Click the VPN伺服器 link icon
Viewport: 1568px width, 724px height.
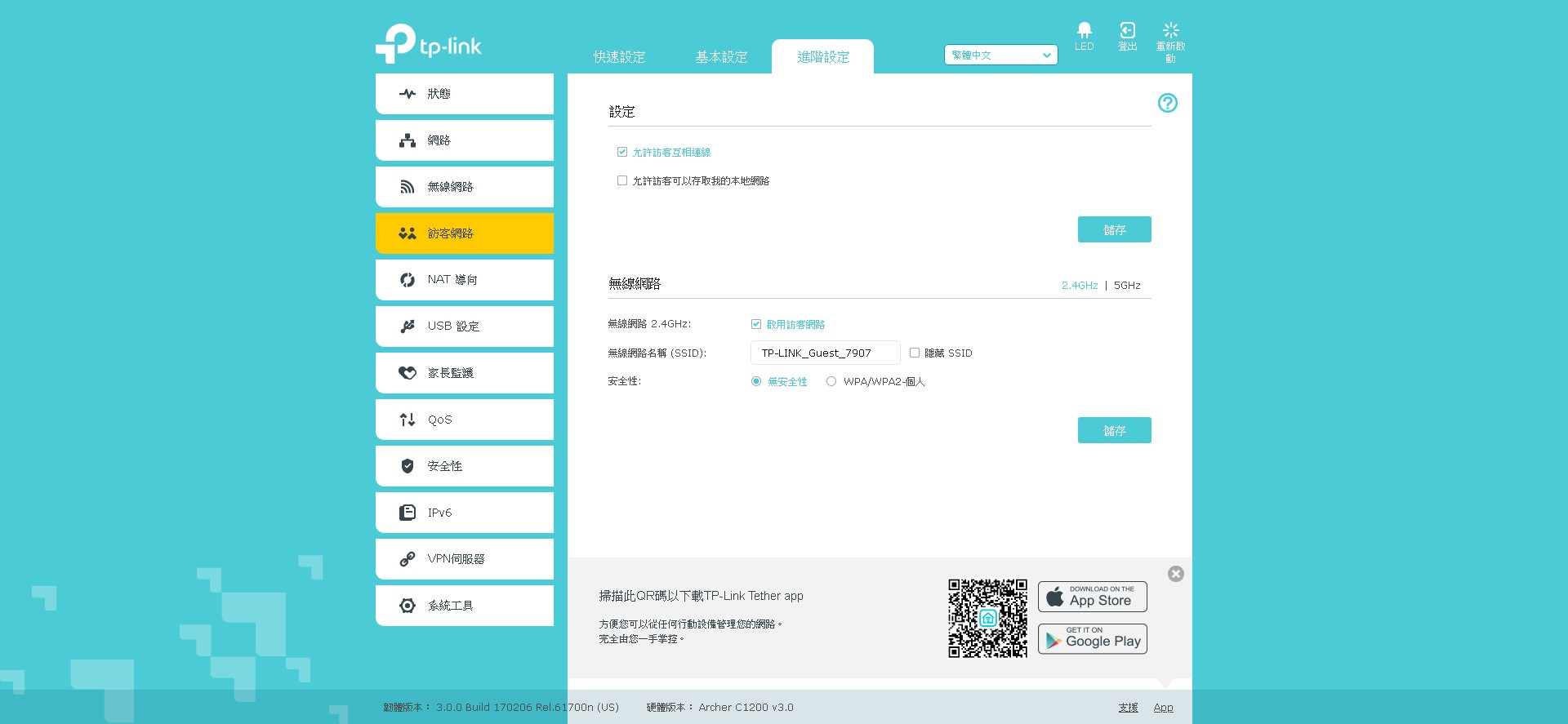(x=407, y=559)
